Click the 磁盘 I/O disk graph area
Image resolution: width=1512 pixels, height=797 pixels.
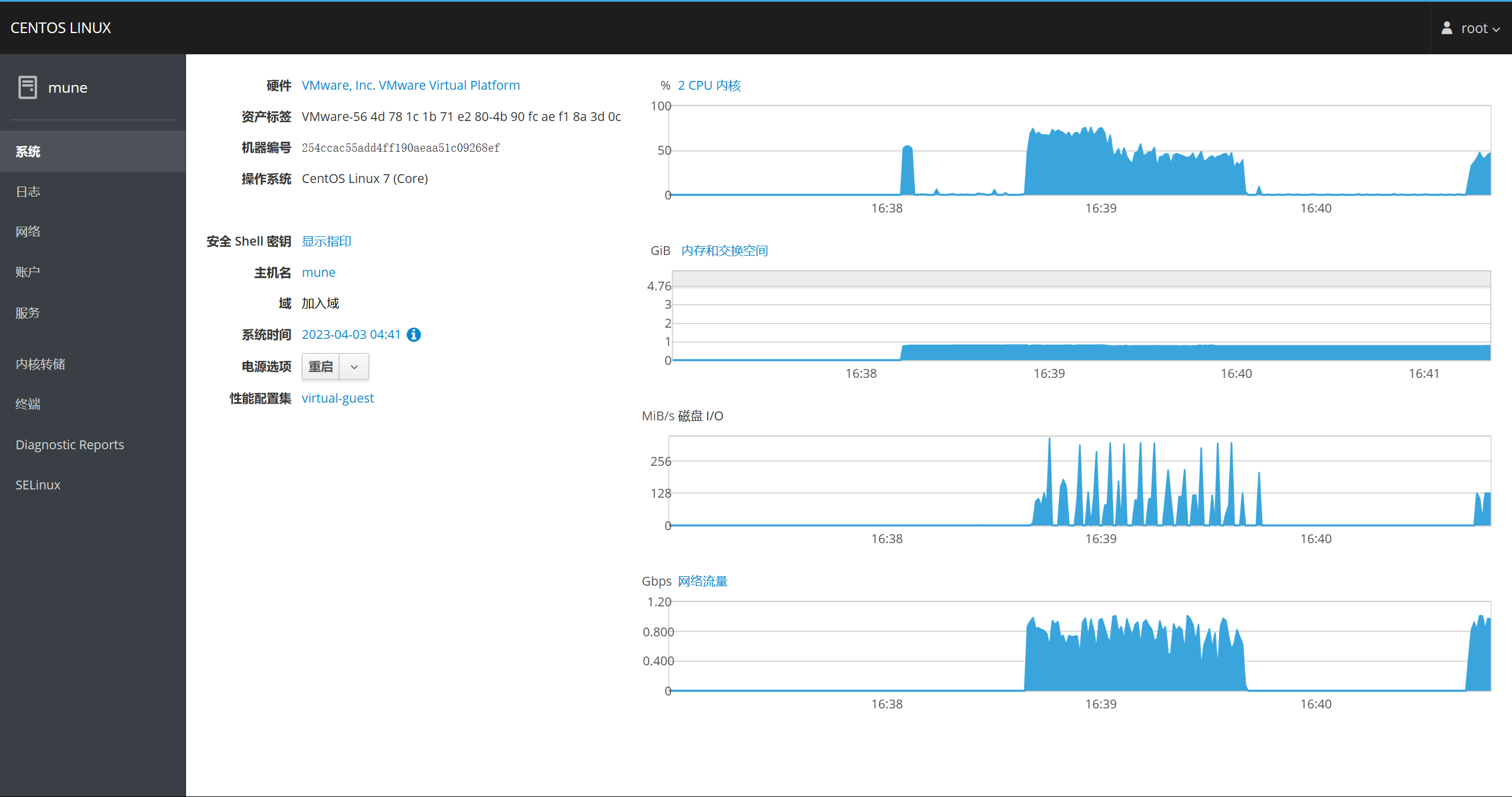click(1080, 481)
